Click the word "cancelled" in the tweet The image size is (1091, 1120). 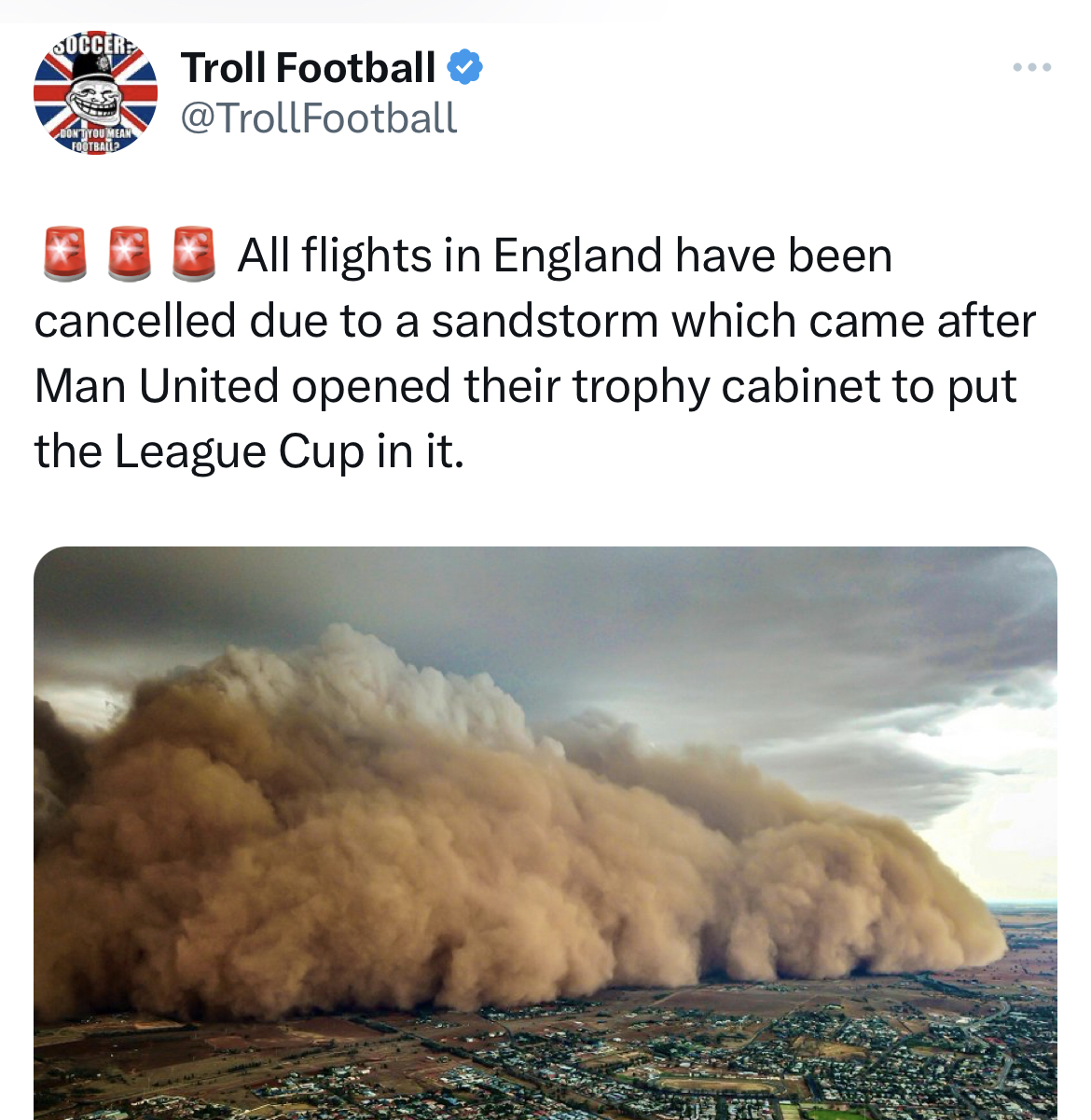point(135,322)
